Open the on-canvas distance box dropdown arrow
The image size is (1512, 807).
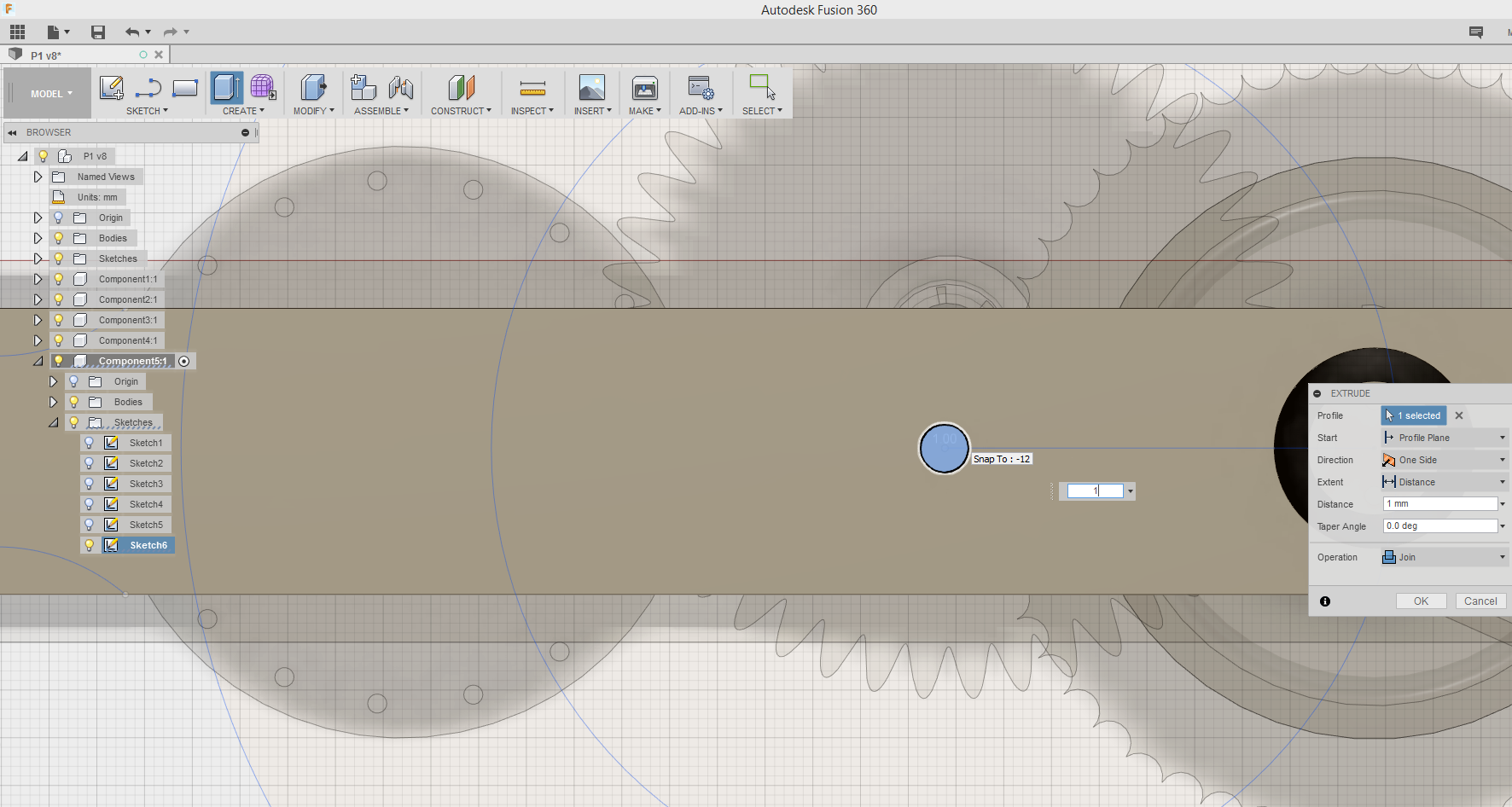(1131, 491)
